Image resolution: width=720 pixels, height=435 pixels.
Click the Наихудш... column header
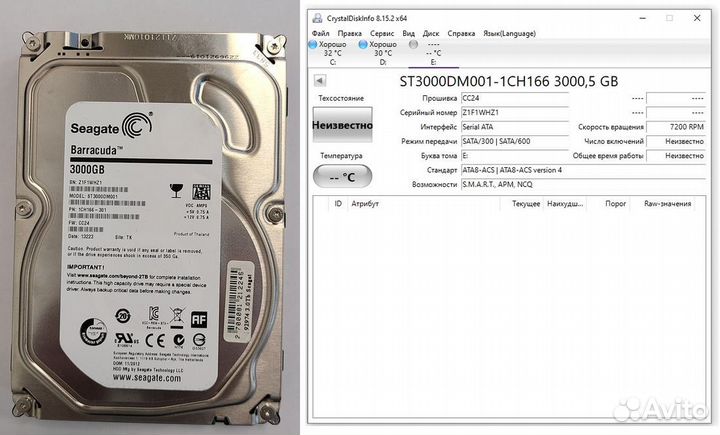pos(565,203)
